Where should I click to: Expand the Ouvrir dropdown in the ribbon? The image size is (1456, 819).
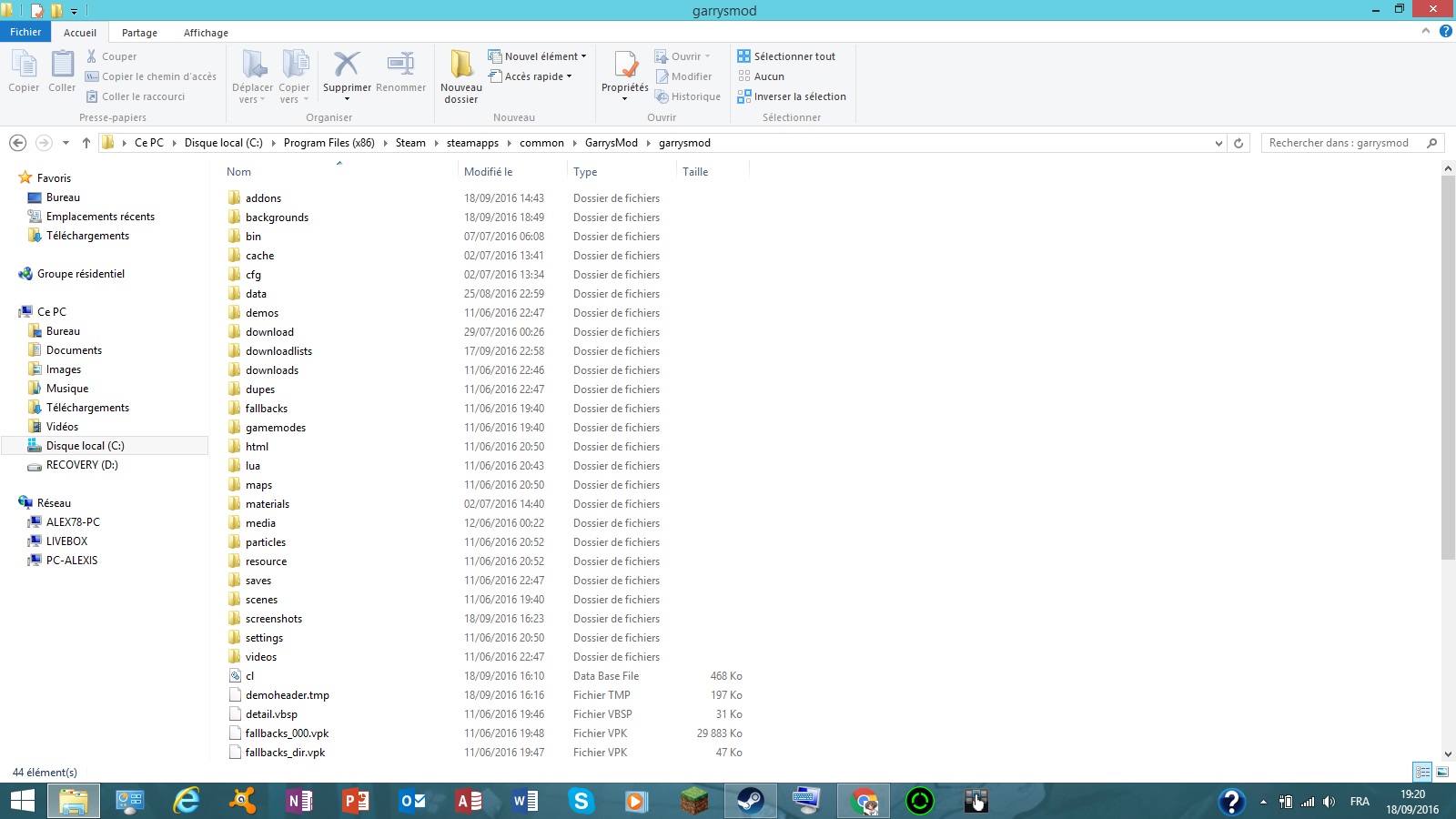707,56
